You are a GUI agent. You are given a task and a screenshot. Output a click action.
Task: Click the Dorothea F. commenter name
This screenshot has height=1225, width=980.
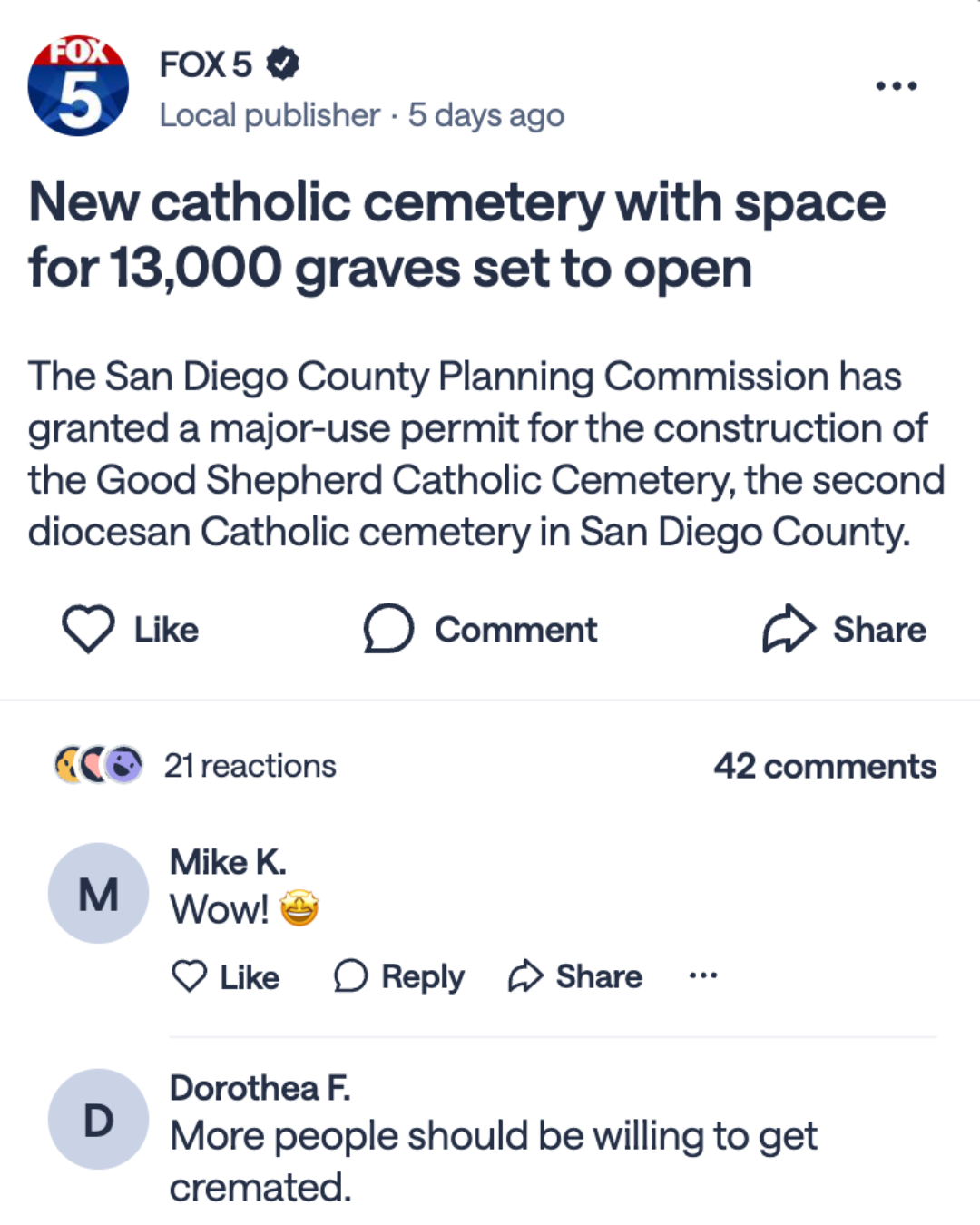[x=260, y=1087]
